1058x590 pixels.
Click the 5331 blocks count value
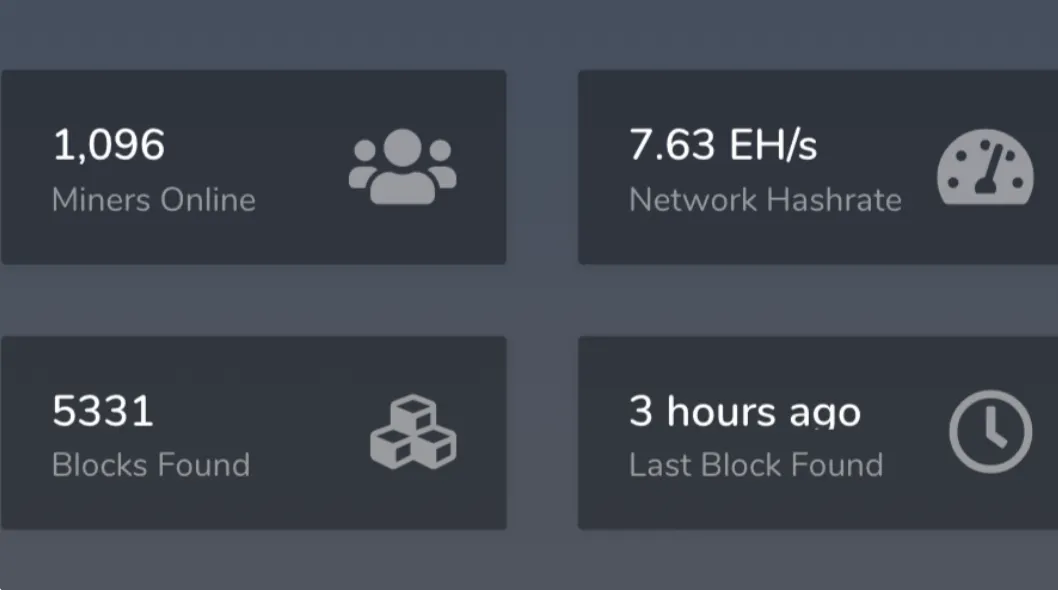[x=103, y=411]
